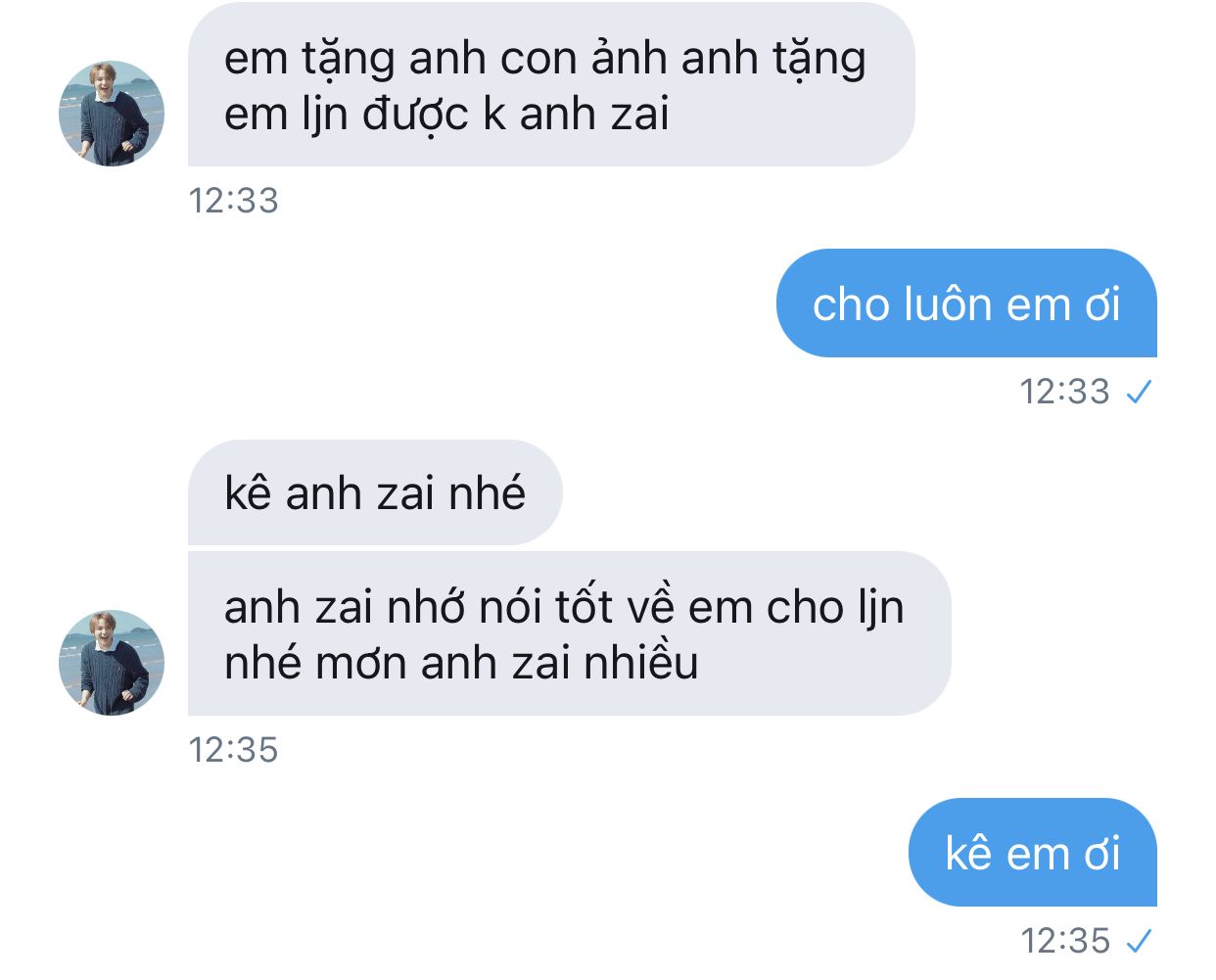Click 'em ljn được k anh zai' line
This screenshot has height=980, width=1216.
[x=446, y=116]
